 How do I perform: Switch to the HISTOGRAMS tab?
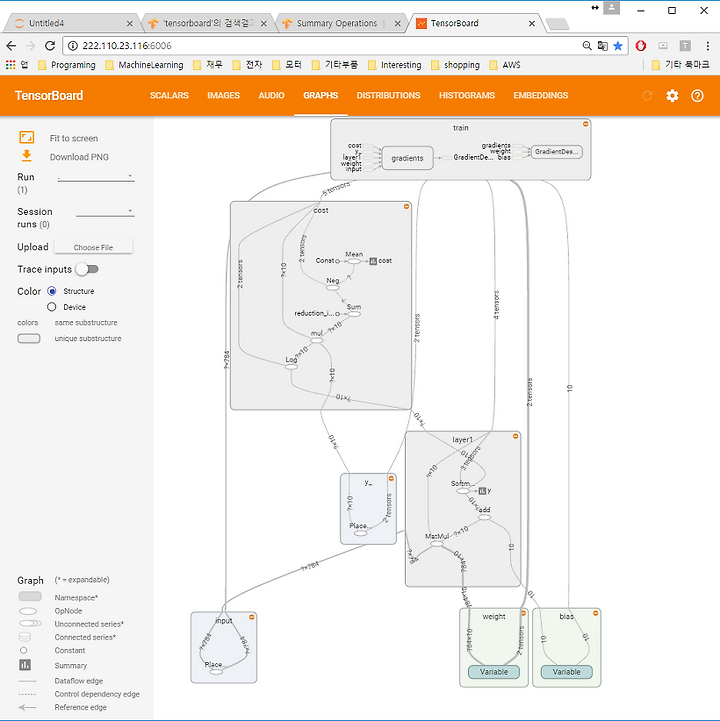click(x=467, y=95)
